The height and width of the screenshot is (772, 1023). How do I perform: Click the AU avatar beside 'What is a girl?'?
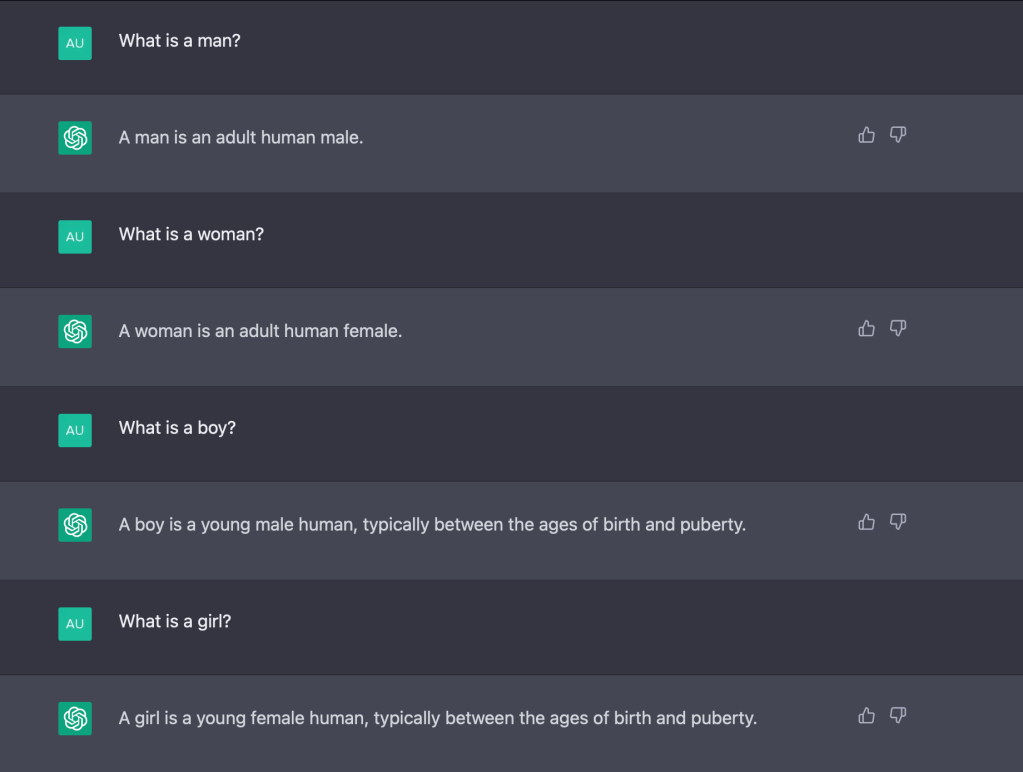[x=75, y=624]
